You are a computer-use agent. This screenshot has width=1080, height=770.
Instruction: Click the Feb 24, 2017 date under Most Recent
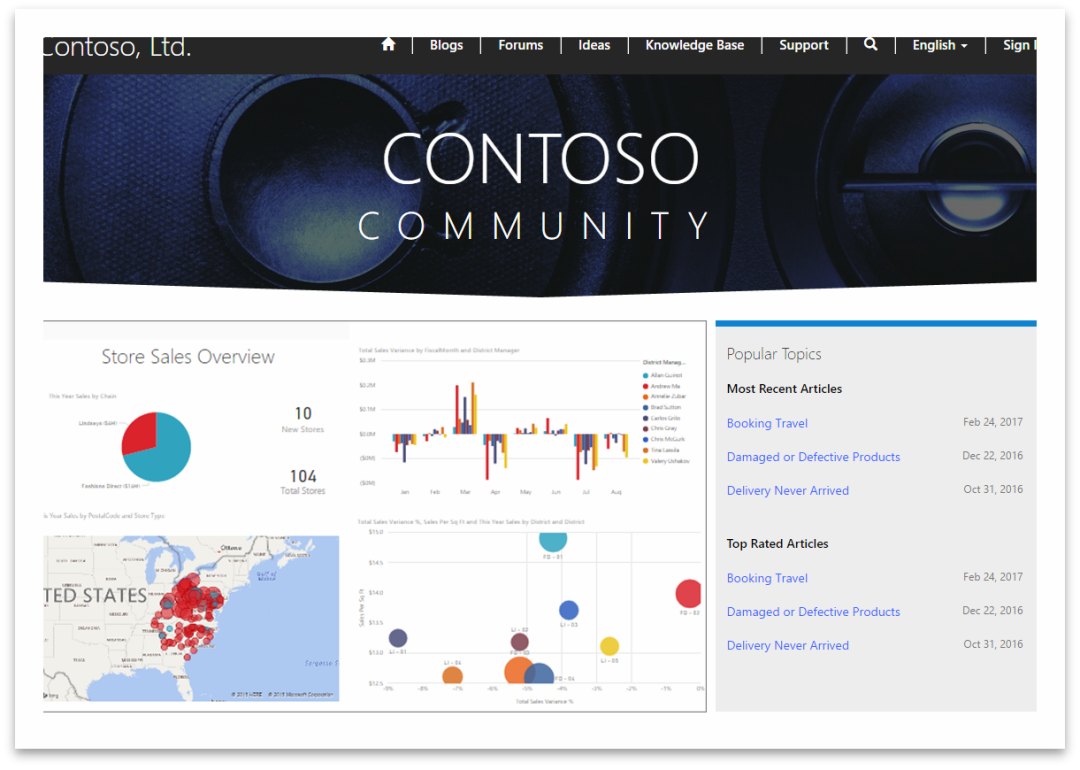tap(993, 422)
